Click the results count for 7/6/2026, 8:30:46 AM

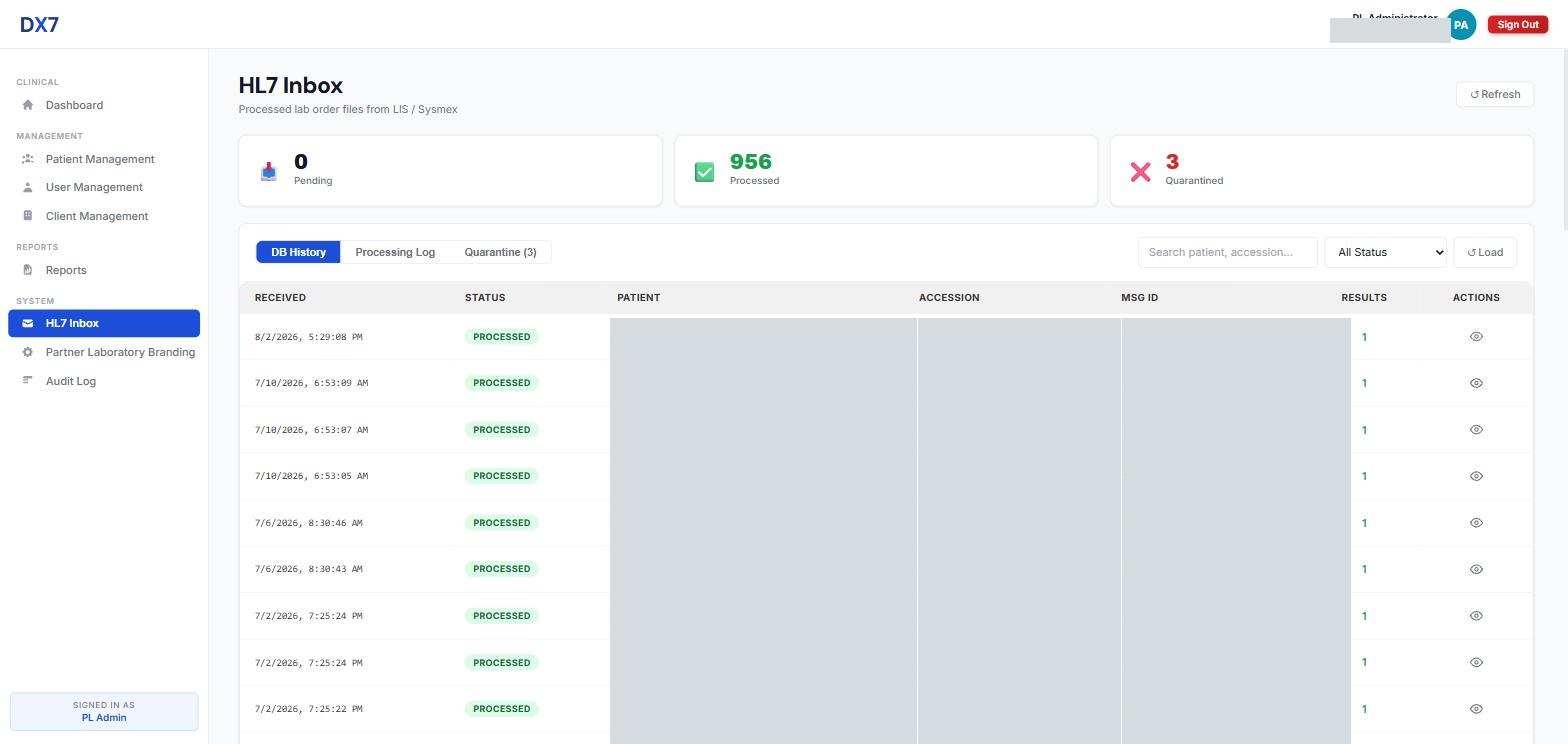pyautogui.click(x=1364, y=523)
